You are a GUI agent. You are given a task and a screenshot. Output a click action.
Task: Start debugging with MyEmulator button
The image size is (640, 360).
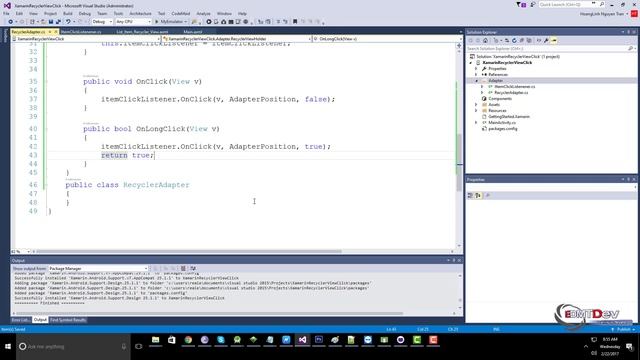point(171,22)
